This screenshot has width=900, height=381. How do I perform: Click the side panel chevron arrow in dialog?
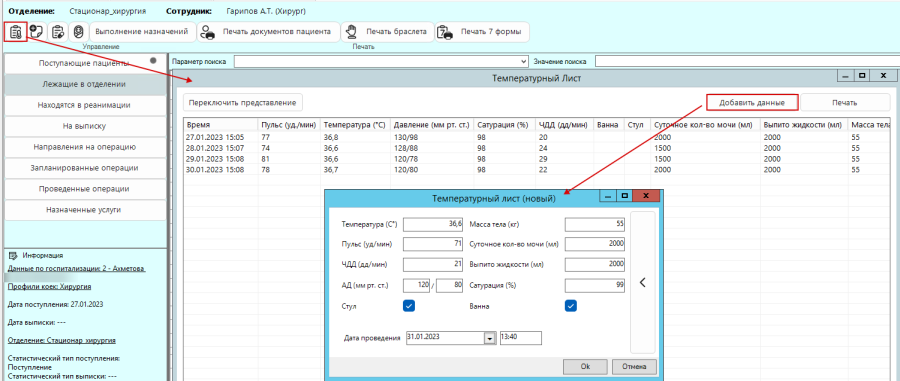click(643, 282)
